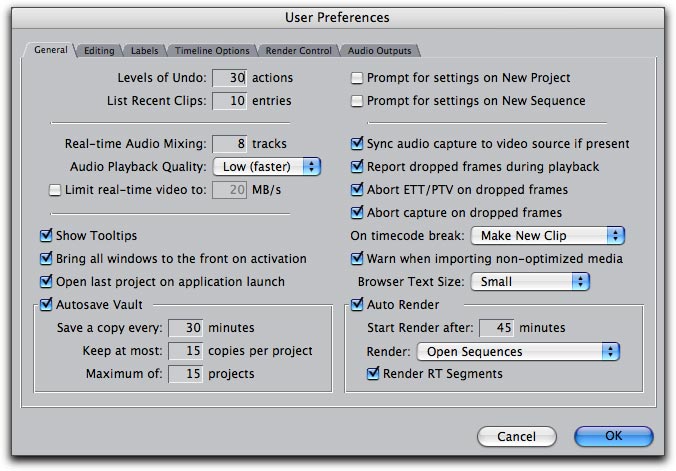
Task: Toggle Abort capture on dropped frames
Action: tap(358, 212)
